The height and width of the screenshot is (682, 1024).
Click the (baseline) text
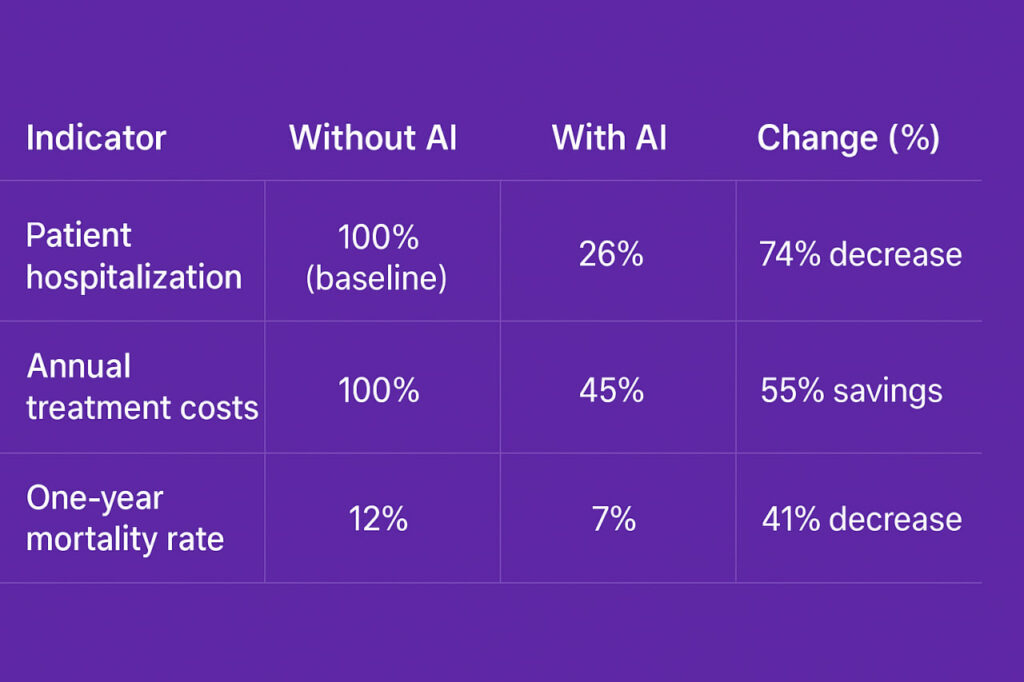point(376,277)
